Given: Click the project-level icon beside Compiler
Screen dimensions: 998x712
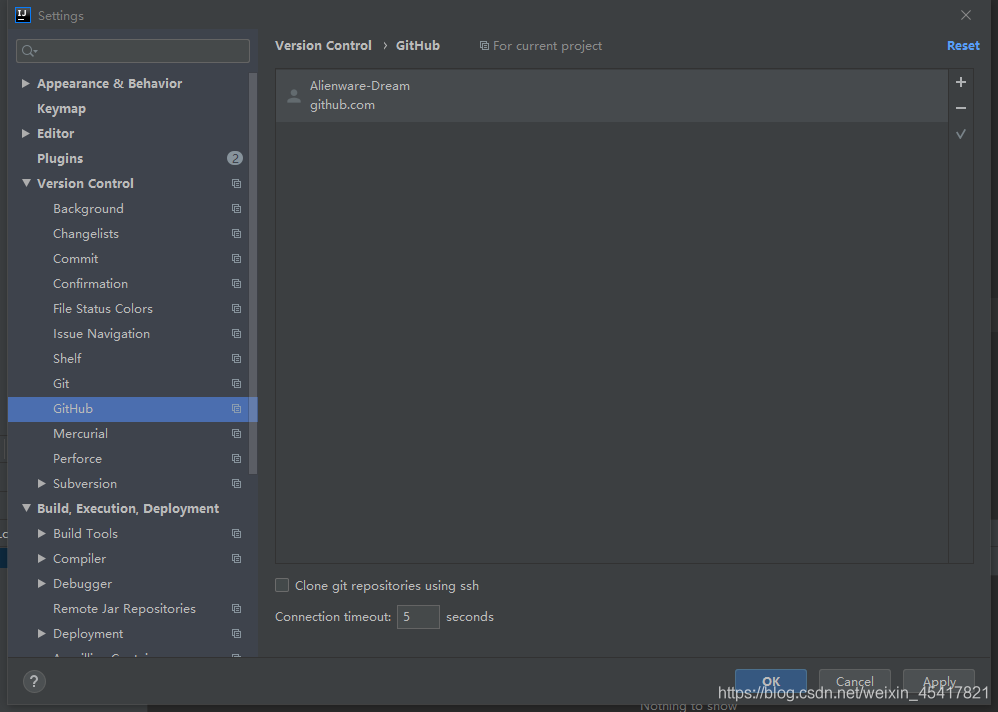Looking at the screenshot, I should tap(236, 559).
